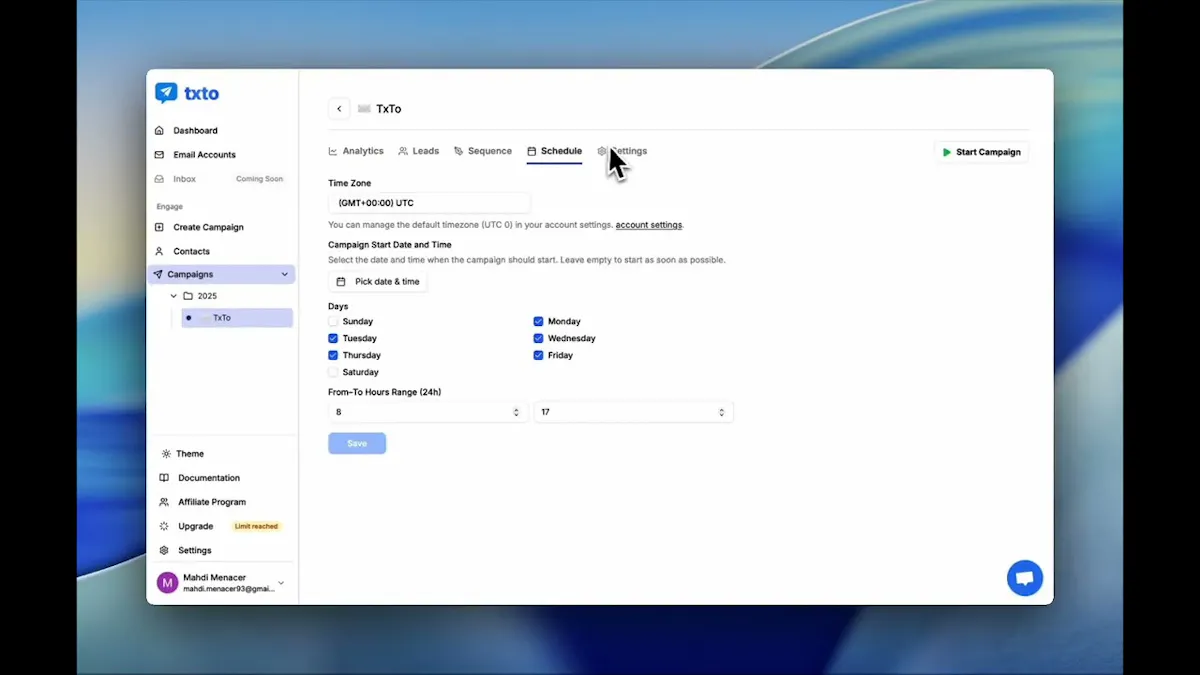Open the account settings link
This screenshot has height=675, width=1200.
(649, 225)
